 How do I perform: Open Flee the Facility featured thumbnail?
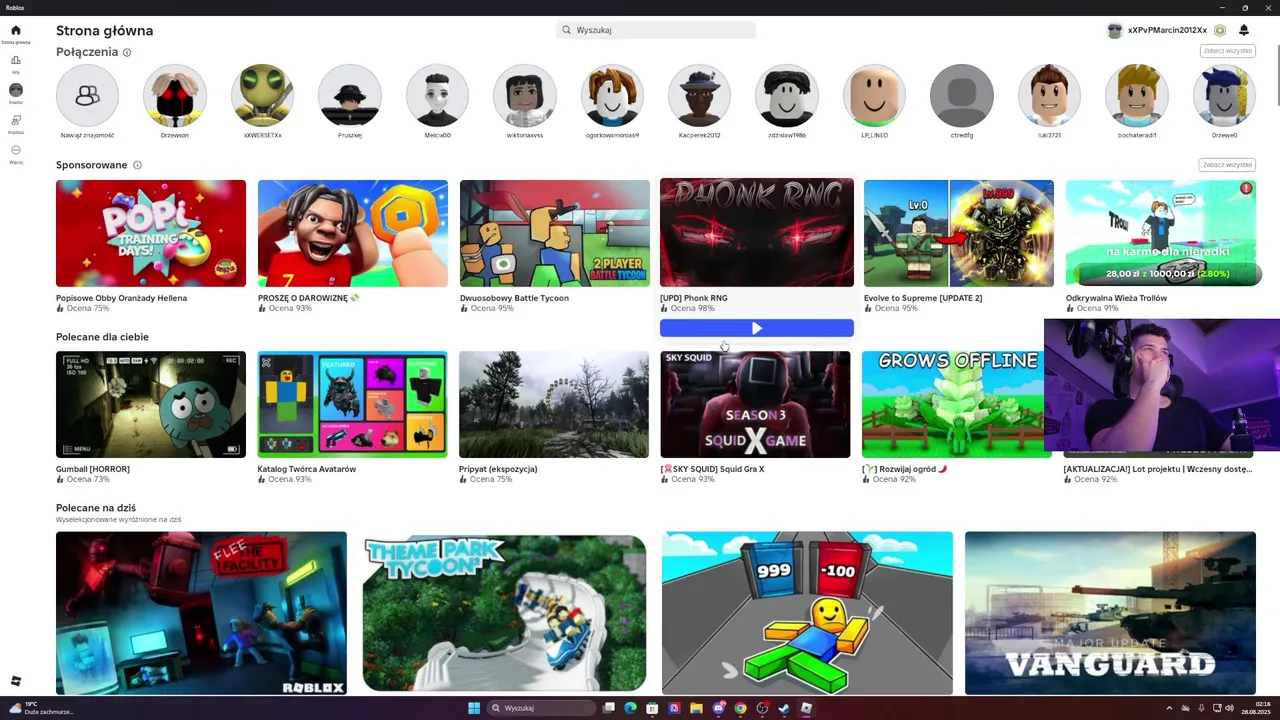tap(201, 613)
